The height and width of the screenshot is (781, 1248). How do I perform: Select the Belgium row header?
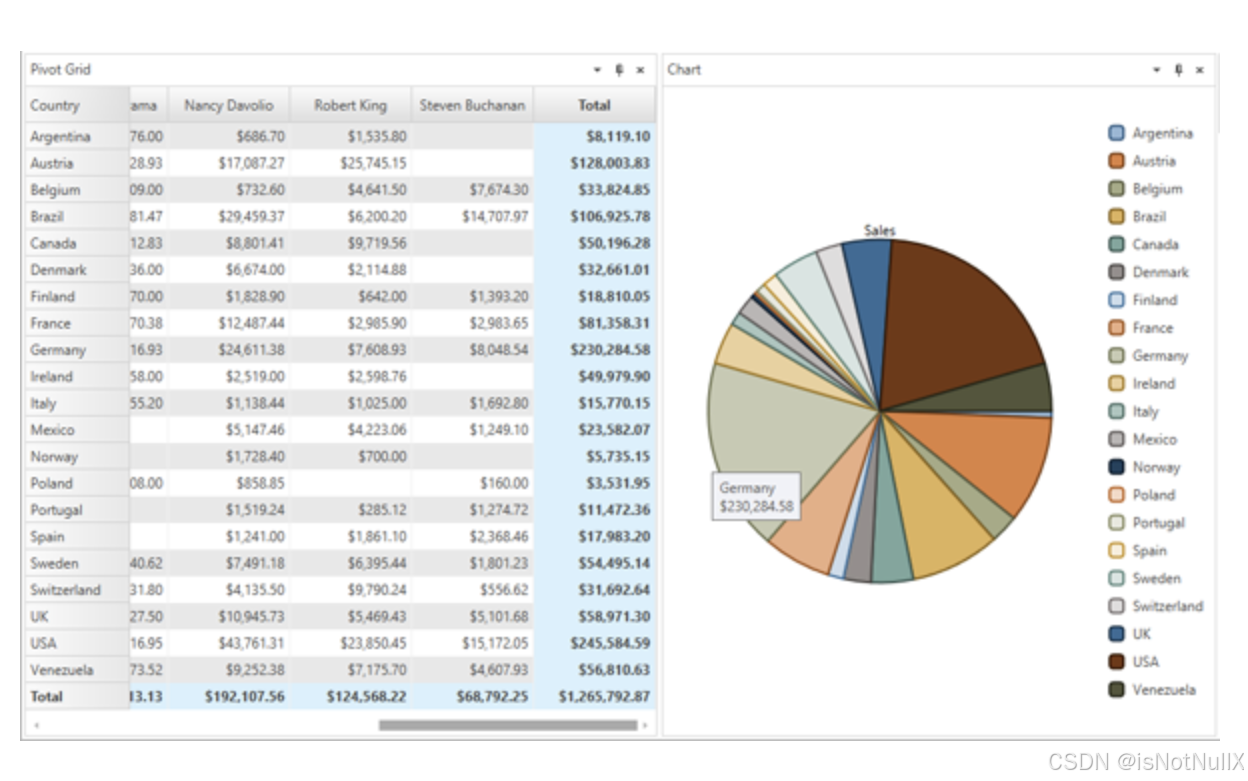click(77, 190)
